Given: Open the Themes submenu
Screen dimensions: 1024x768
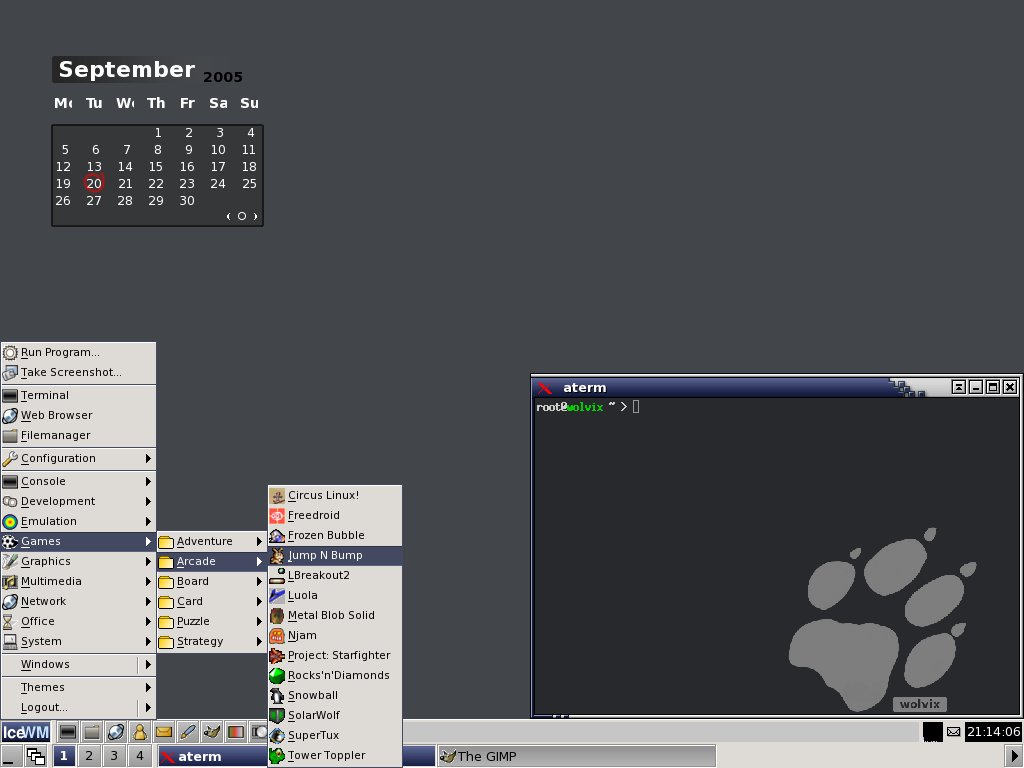Looking at the screenshot, I should [x=78, y=688].
